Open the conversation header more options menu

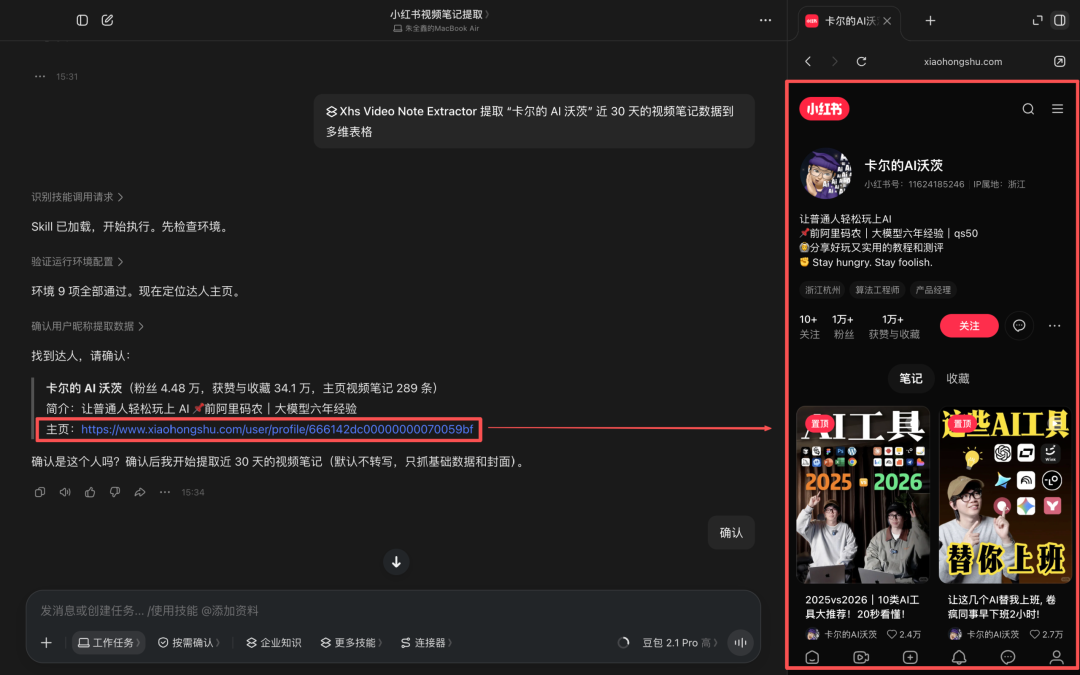click(765, 21)
